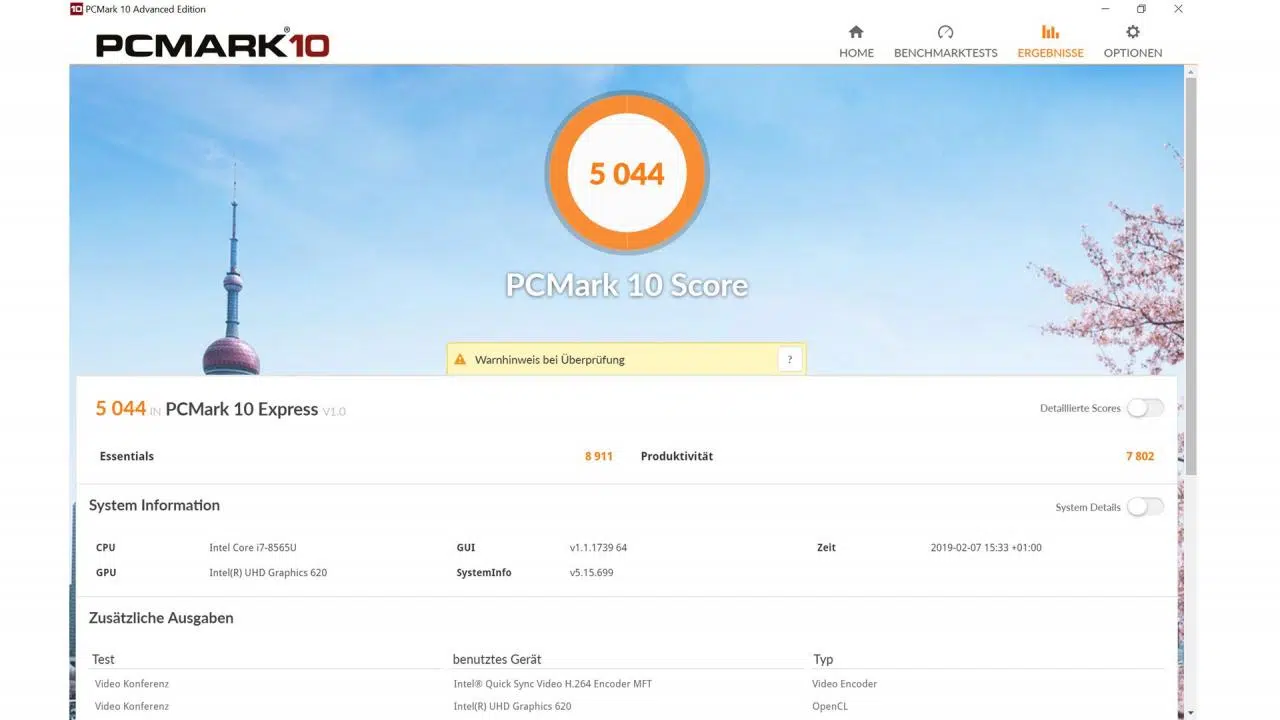Click the OpenCL type cell
The width and height of the screenshot is (1280, 720).
(x=830, y=706)
